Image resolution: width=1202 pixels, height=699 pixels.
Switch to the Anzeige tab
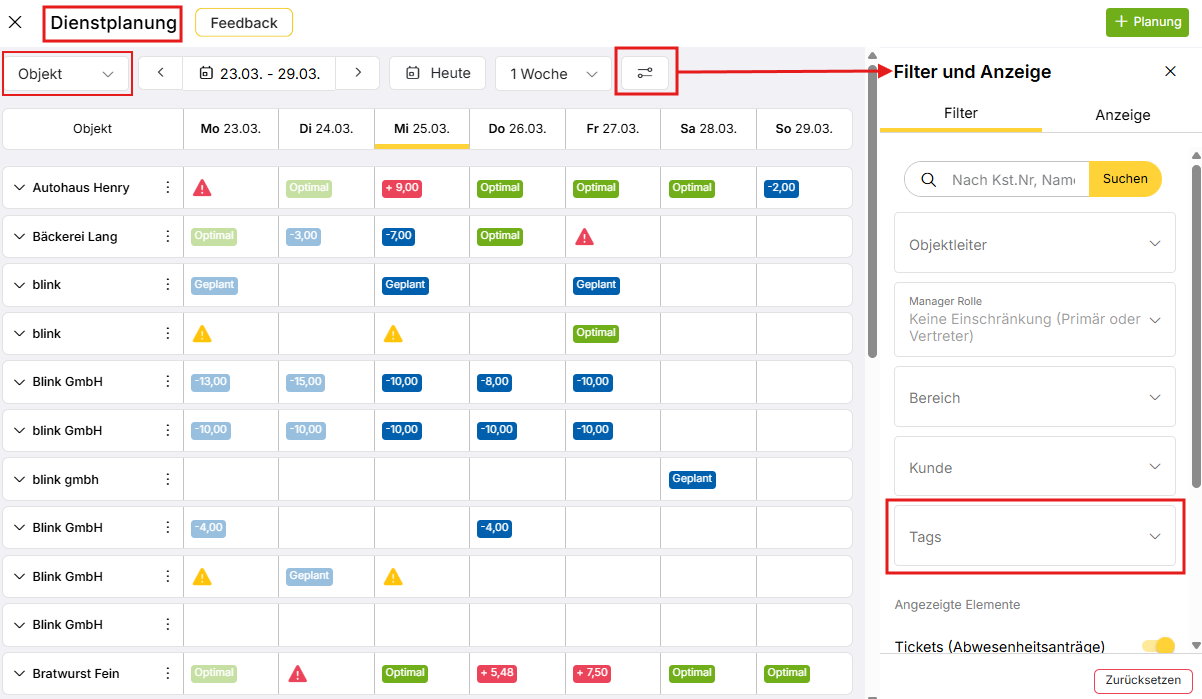coord(1122,115)
